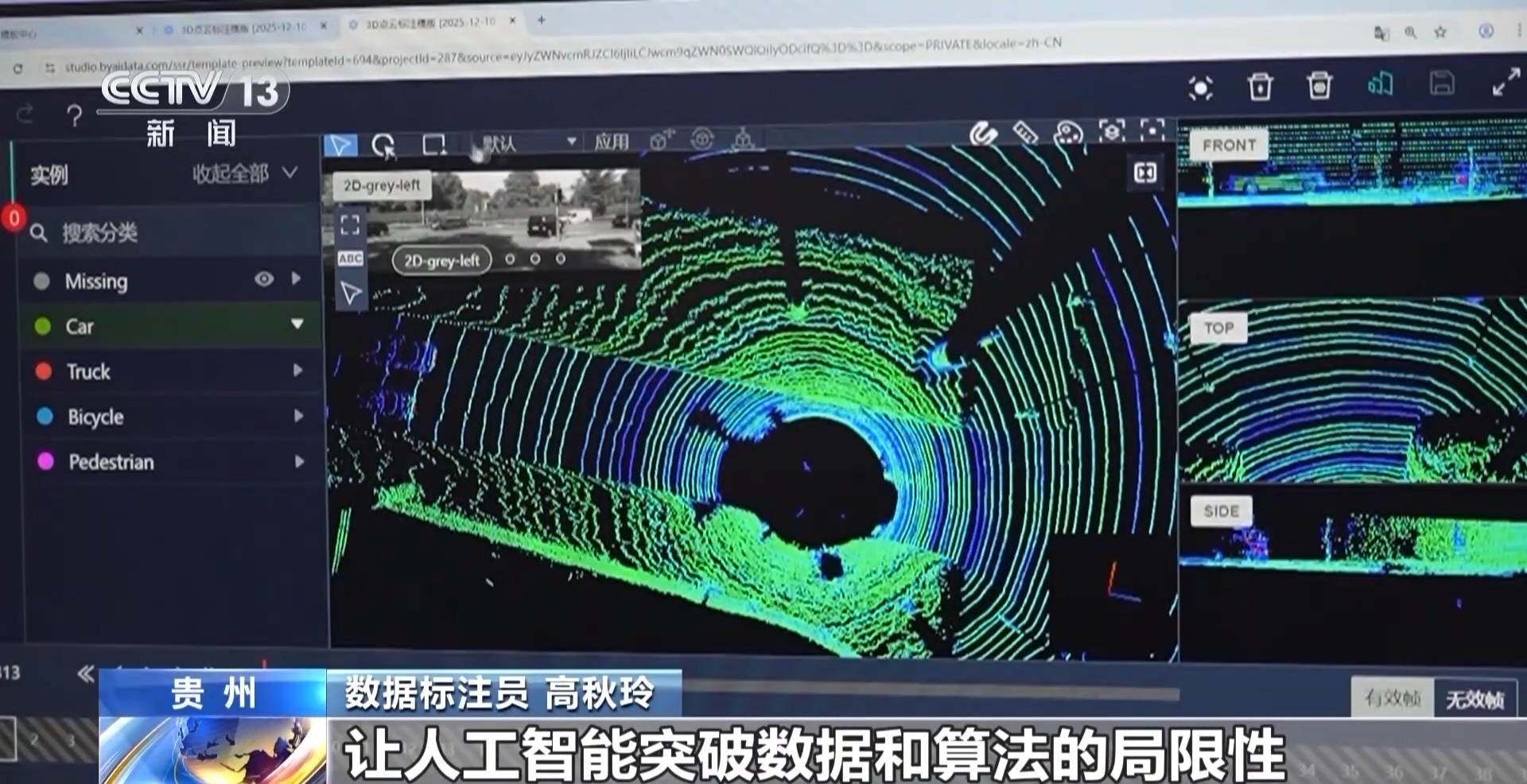This screenshot has height=784, width=1527.
Task: Click the save disk icon
Action: tap(1441, 83)
